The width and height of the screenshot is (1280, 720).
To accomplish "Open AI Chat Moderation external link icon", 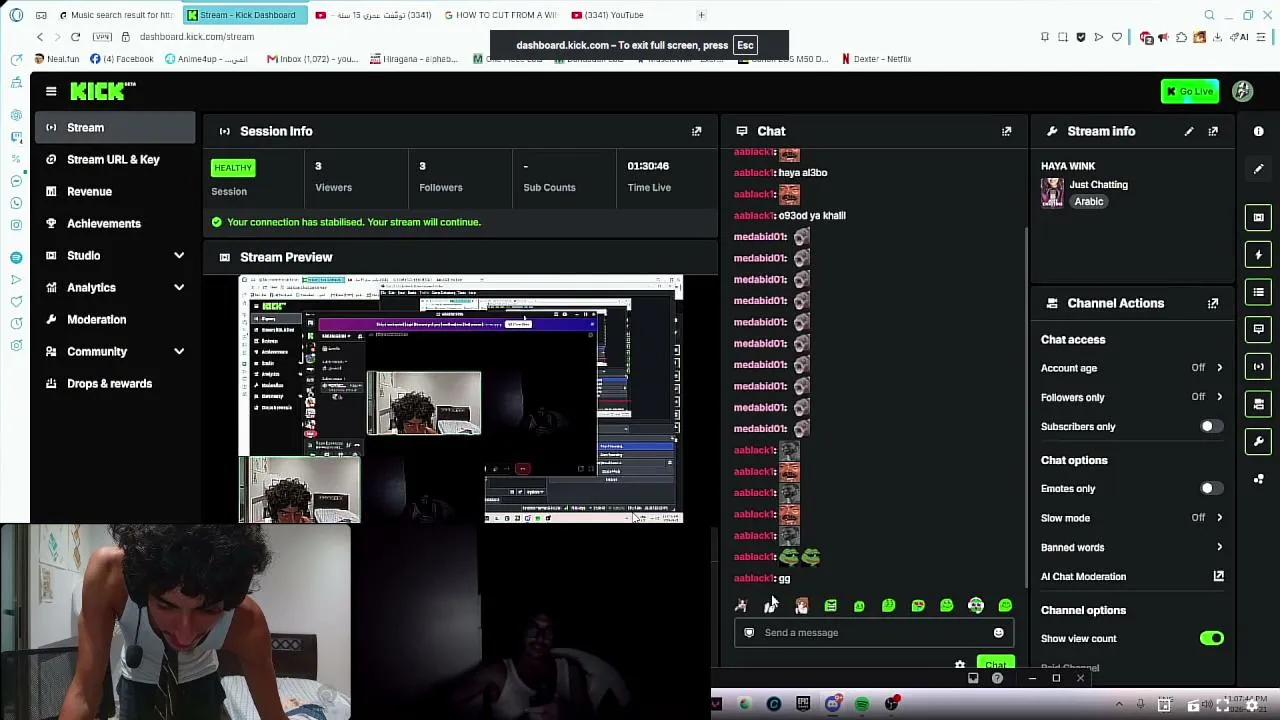I will 1218,576.
